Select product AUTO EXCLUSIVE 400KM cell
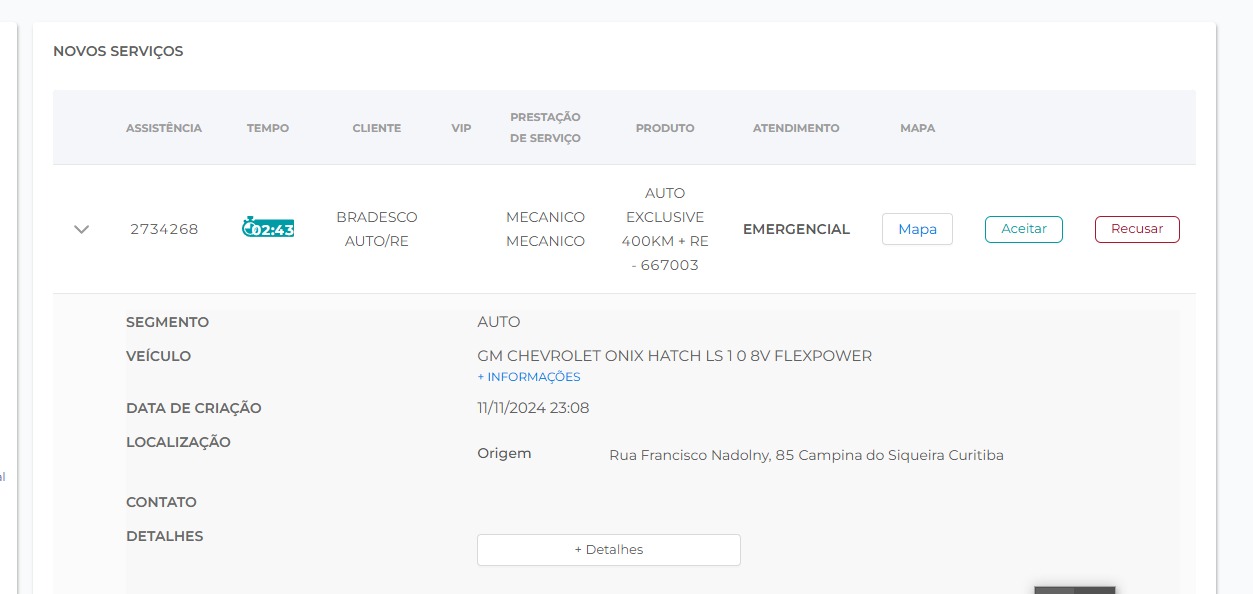 click(x=665, y=229)
